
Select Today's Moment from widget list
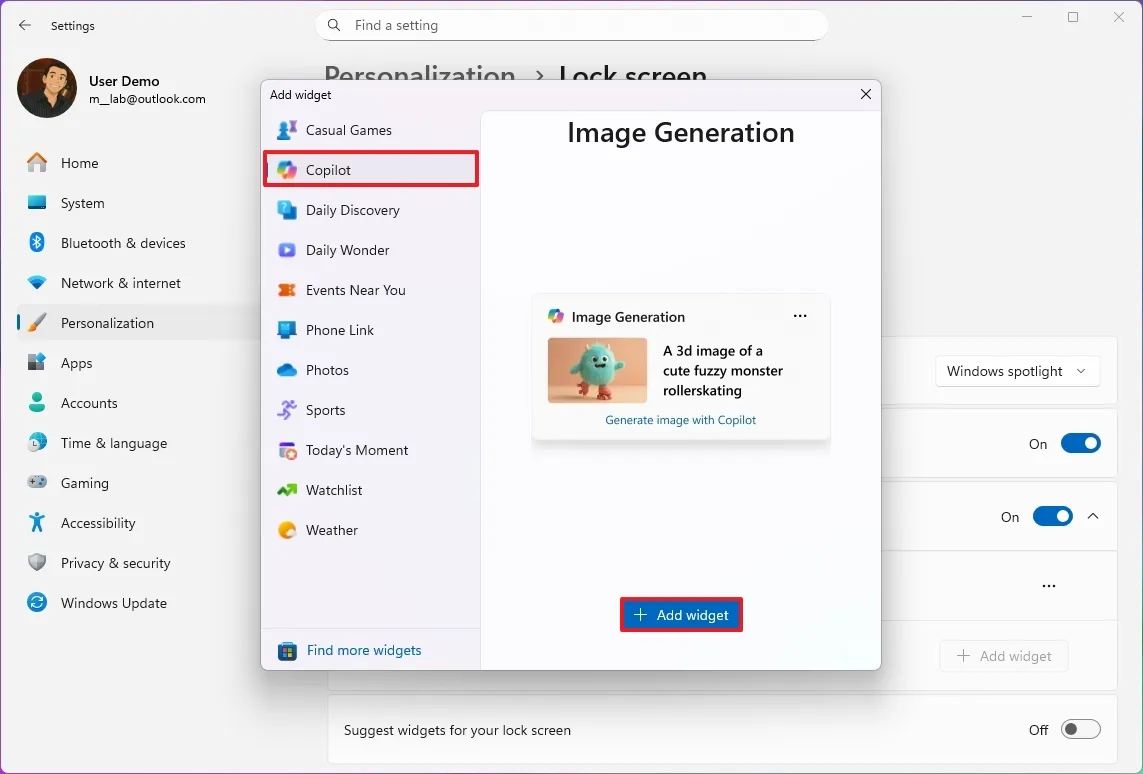(356, 450)
